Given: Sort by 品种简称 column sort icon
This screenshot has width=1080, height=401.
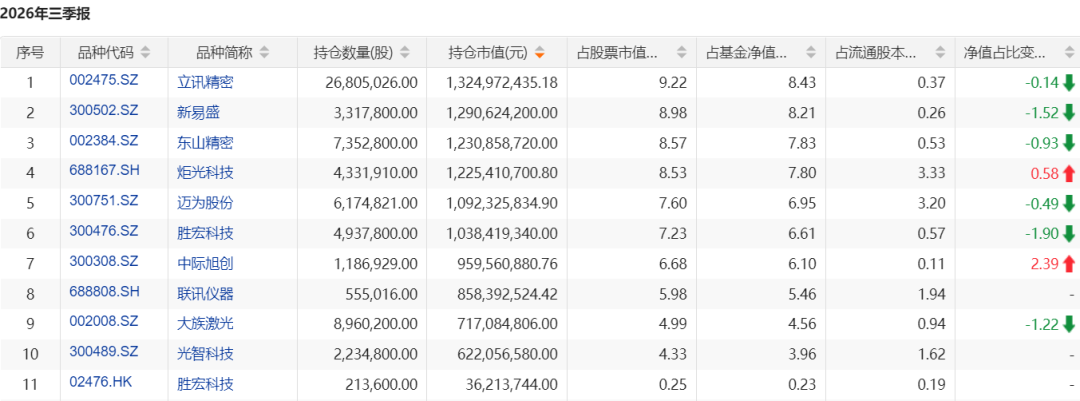Looking at the screenshot, I should click(264, 52).
